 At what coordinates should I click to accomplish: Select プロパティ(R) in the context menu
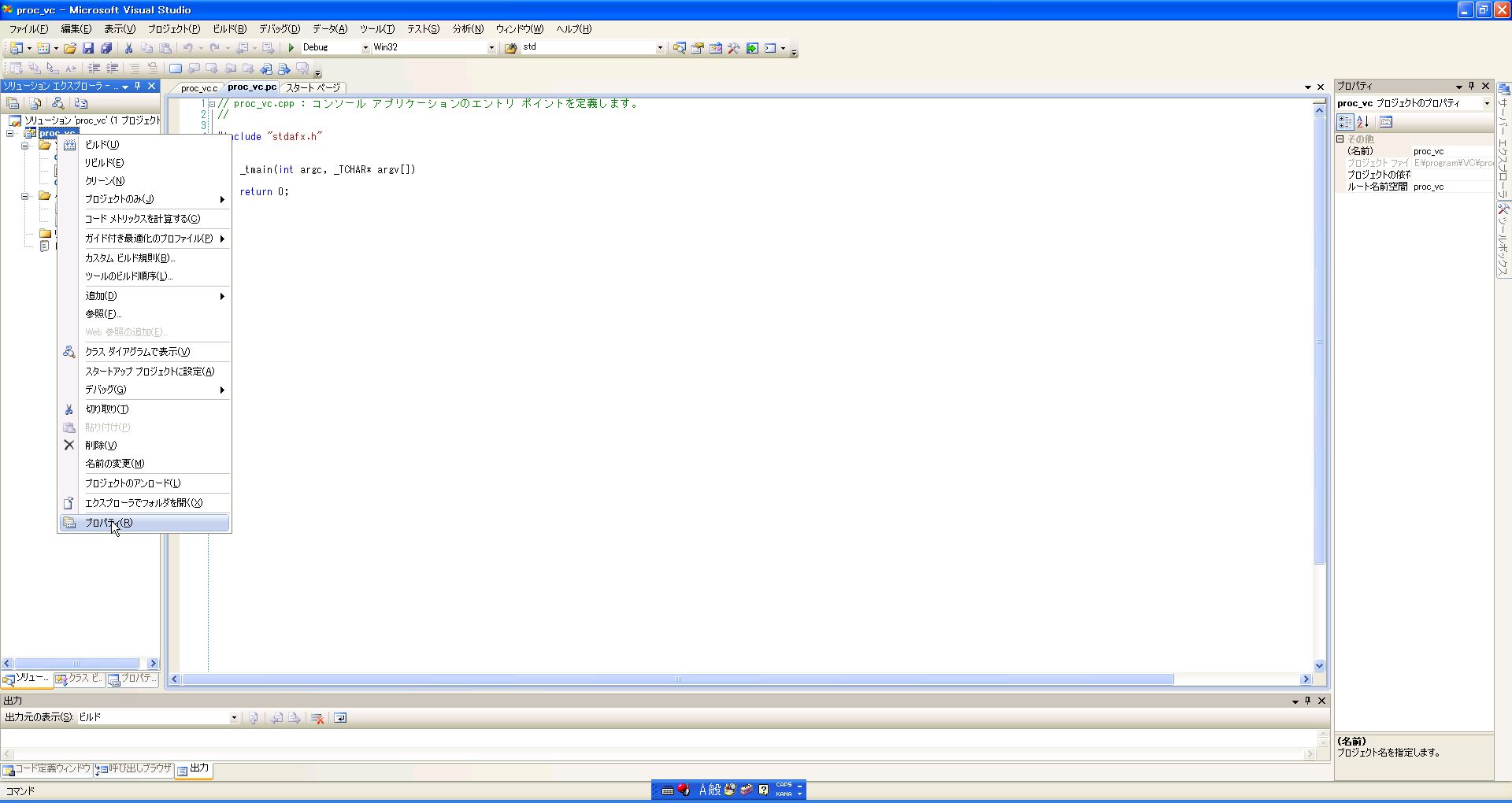[145, 523]
